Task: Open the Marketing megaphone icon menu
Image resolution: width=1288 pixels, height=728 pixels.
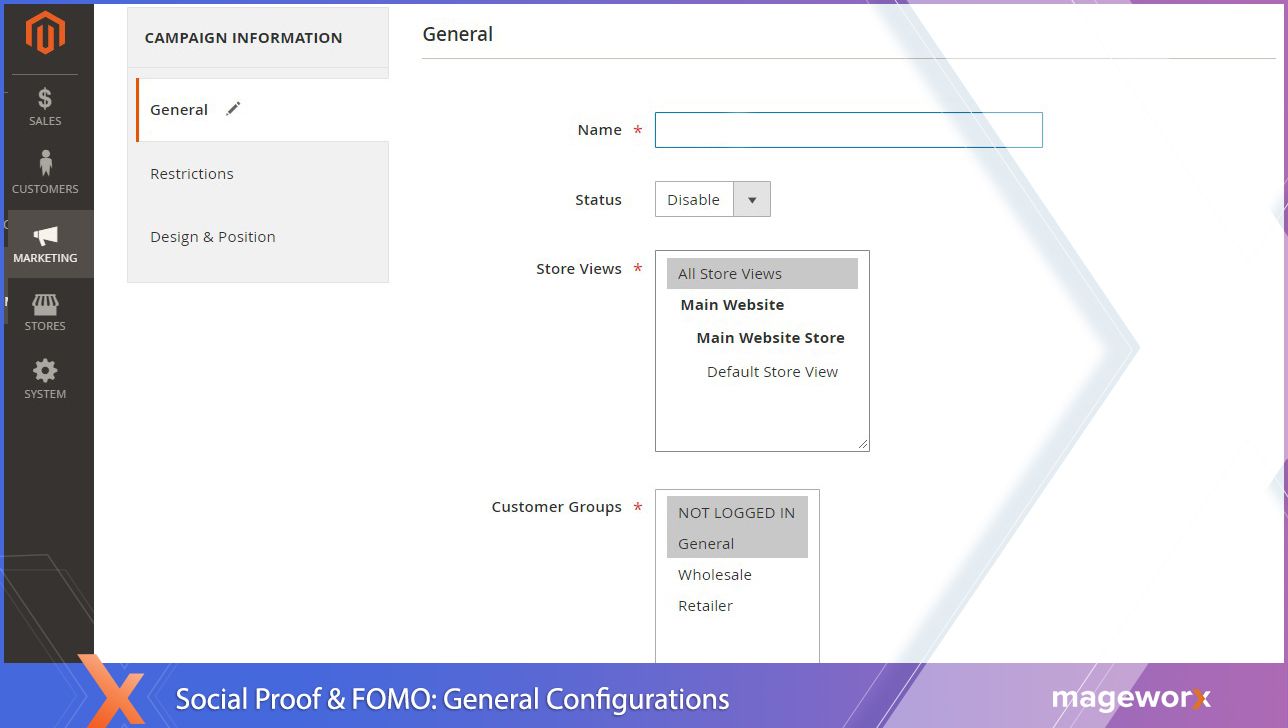Action: [x=45, y=243]
